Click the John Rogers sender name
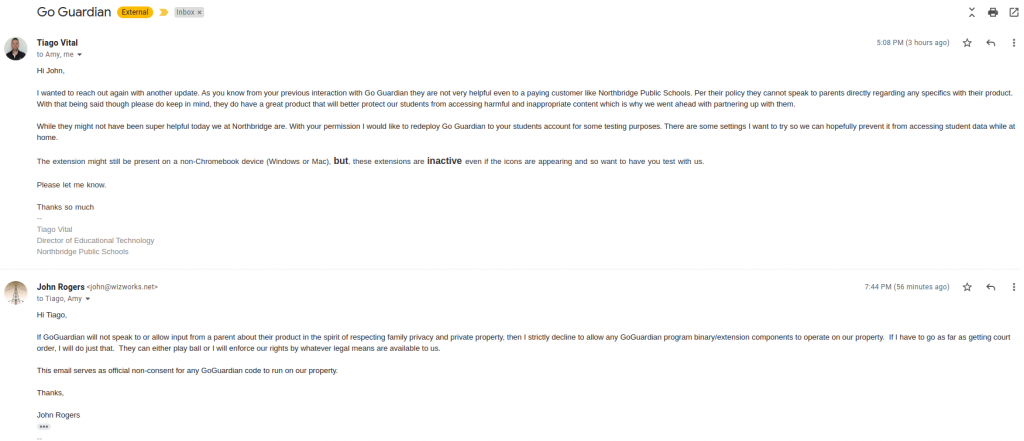Screen dimensions: 1024x441 click(x=61, y=287)
